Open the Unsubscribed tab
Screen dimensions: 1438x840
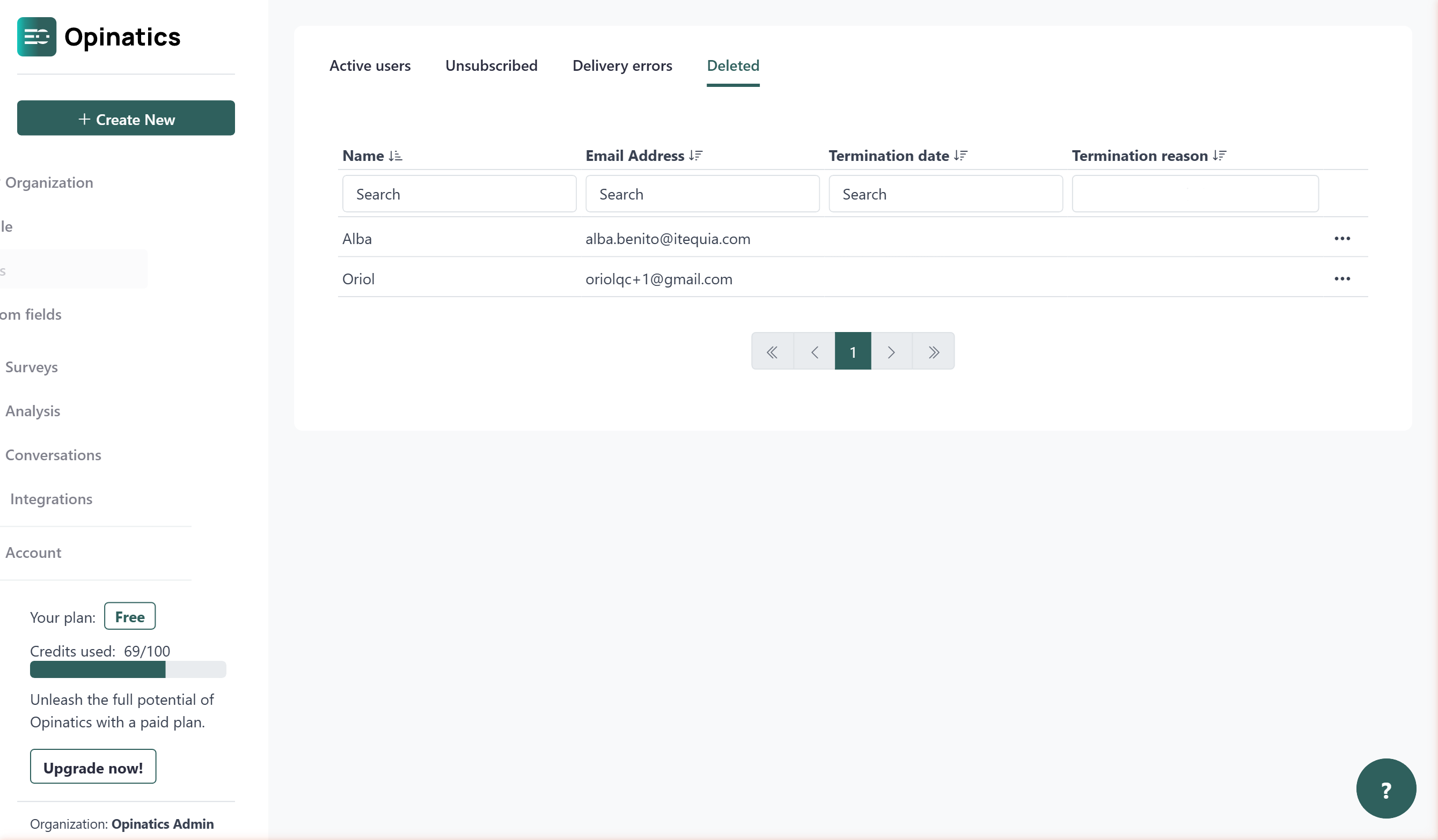coord(491,66)
